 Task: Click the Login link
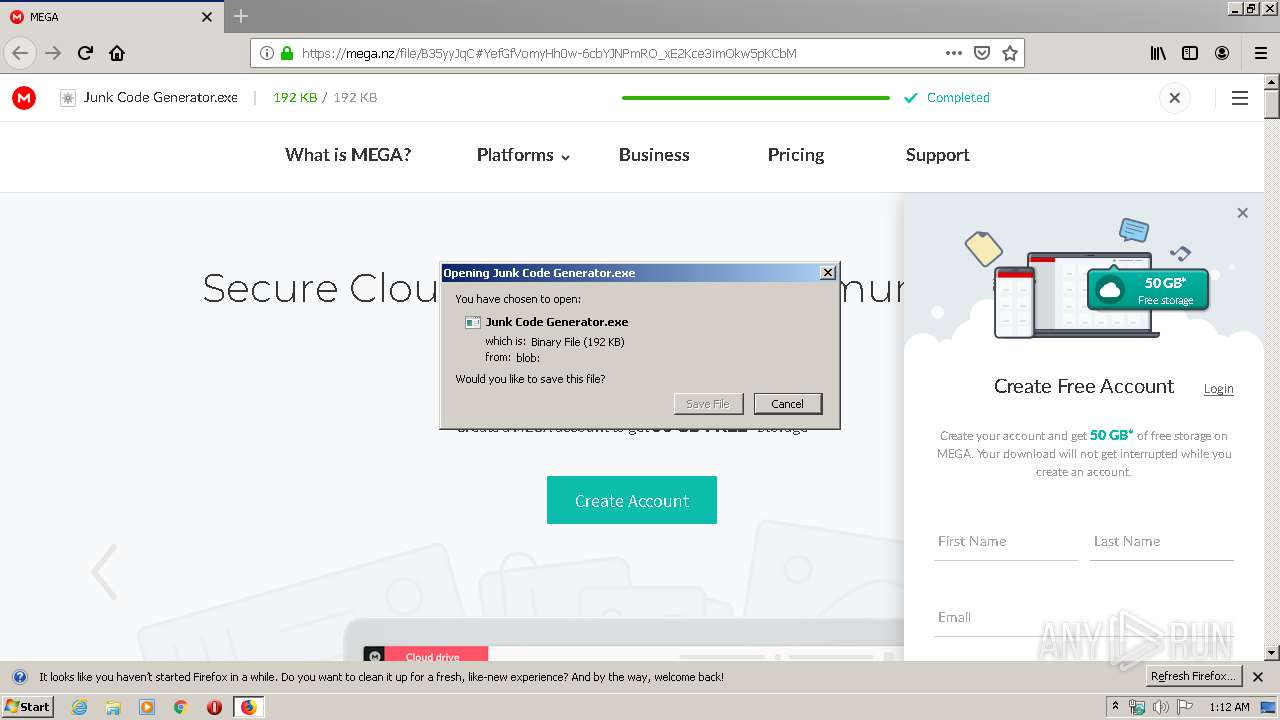[x=1218, y=389]
